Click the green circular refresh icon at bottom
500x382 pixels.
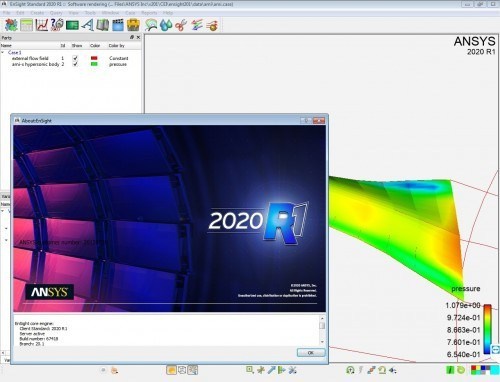tap(461, 370)
